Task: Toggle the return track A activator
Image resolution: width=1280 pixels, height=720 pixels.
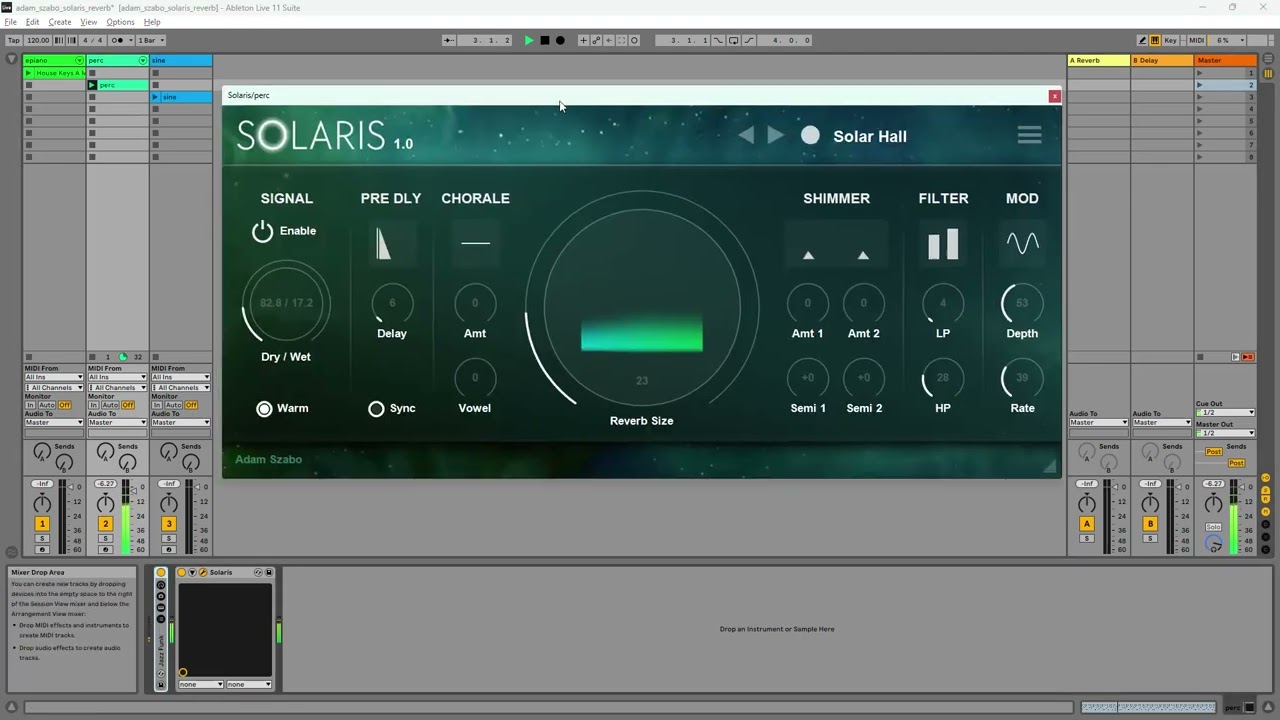Action: click(x=1086, y=524)
